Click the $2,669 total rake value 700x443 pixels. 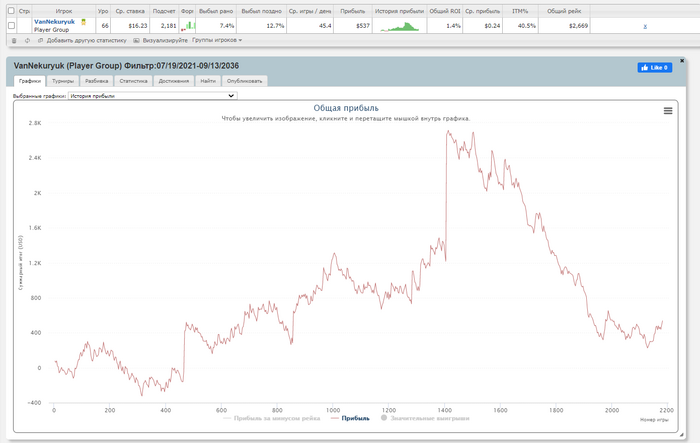tap(579, 26)
